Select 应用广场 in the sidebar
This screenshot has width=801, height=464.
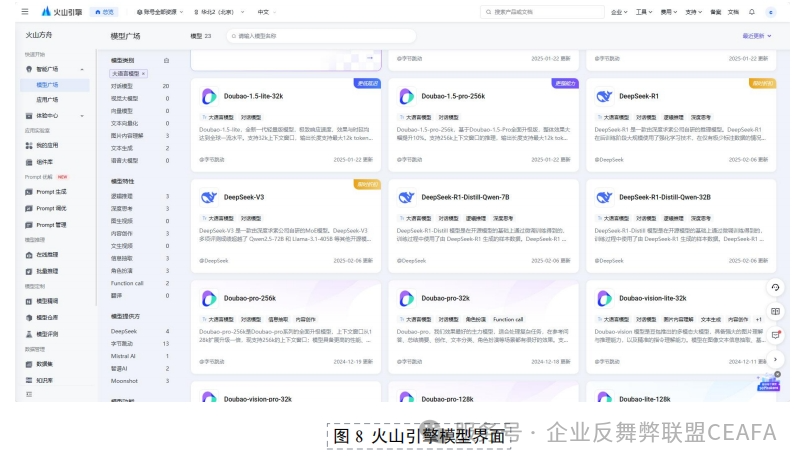48,100
